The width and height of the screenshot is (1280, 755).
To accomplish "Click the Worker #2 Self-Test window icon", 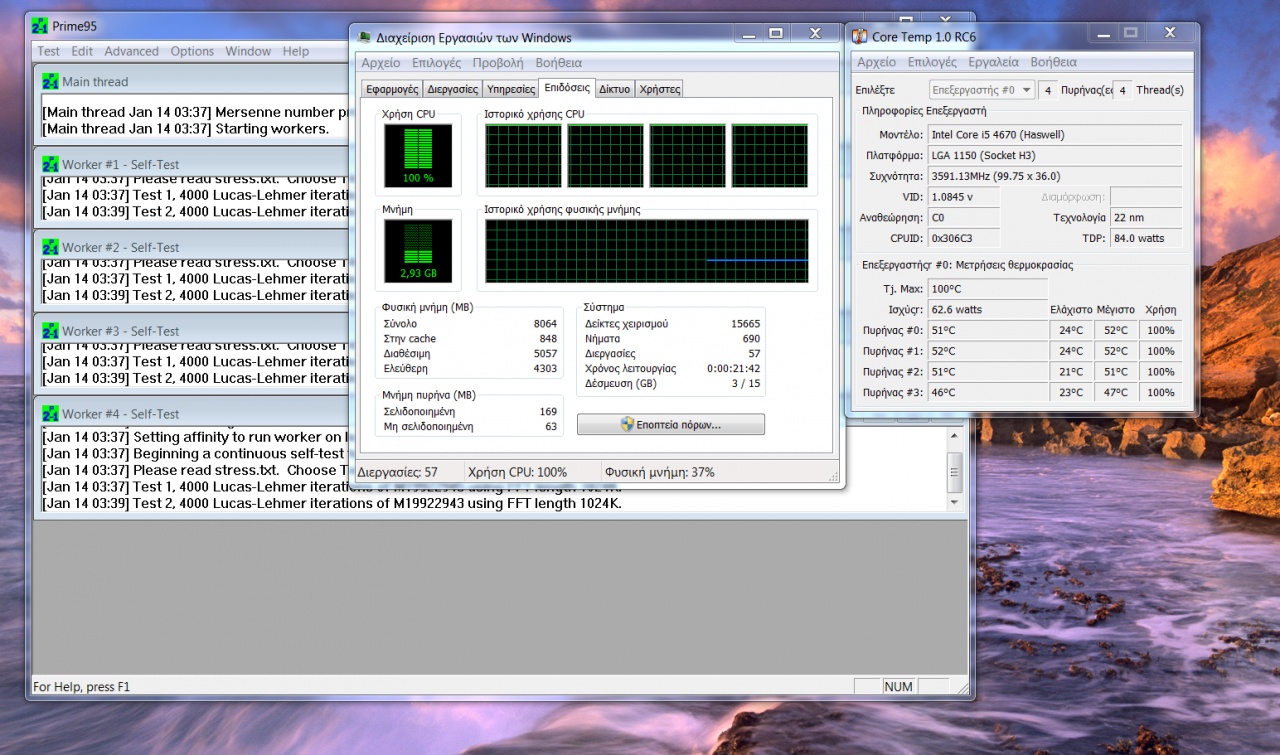I will pyautogui.click(x=50, y=247).
